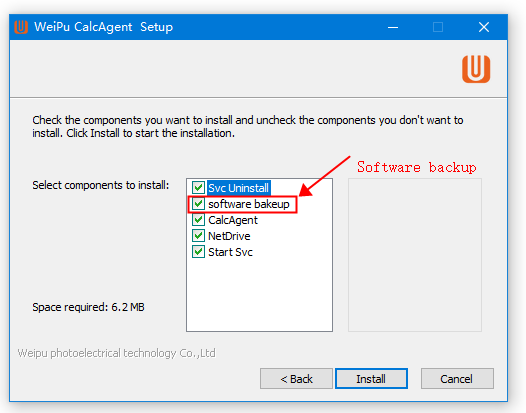
Task: Go back with the Back button
Action: coord(296,379)
